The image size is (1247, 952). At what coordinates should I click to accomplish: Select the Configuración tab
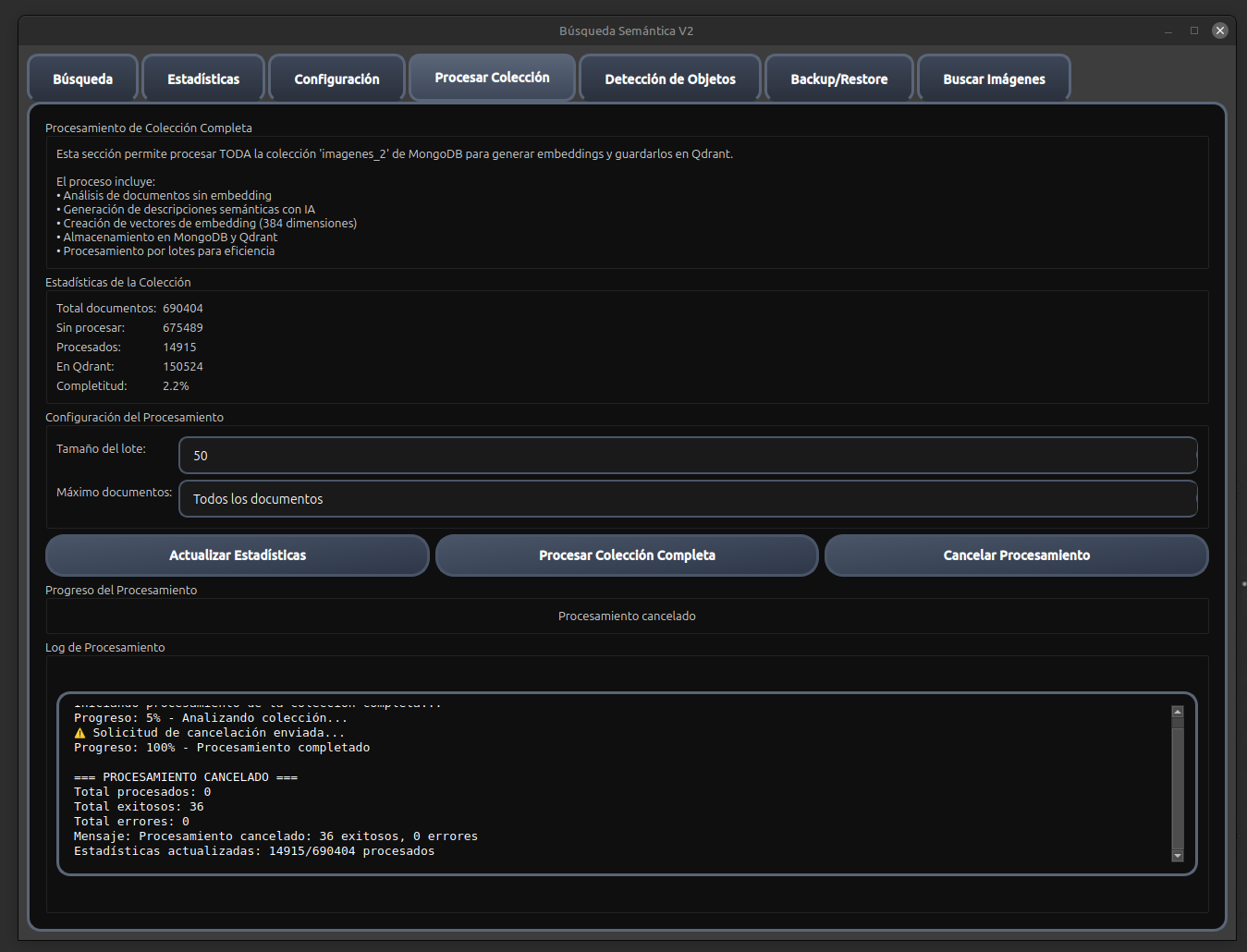[x=336, y=78]
